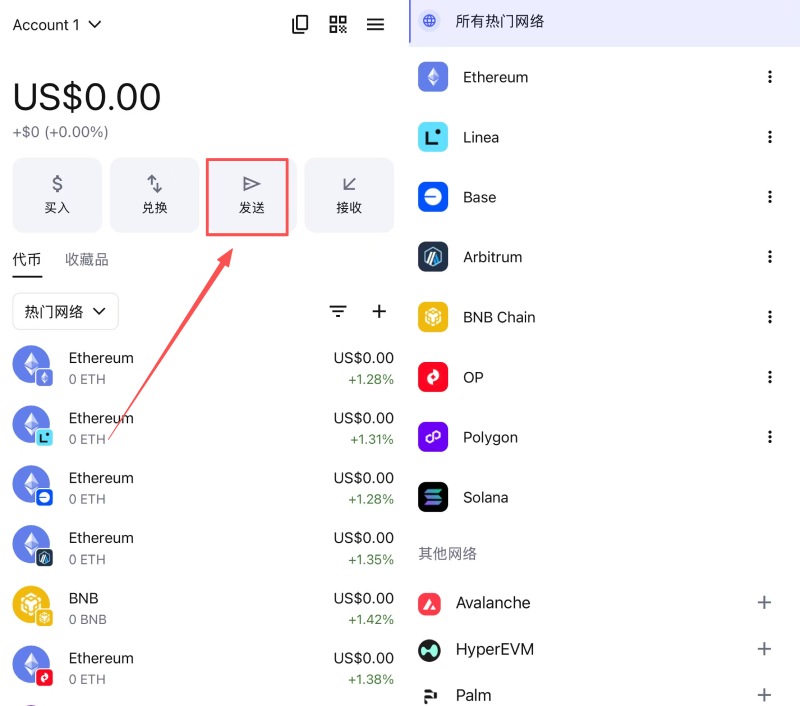This screenshot has height=706, width=800.
Task: Tap the 接收 receive button
Action: coord(349,195)
